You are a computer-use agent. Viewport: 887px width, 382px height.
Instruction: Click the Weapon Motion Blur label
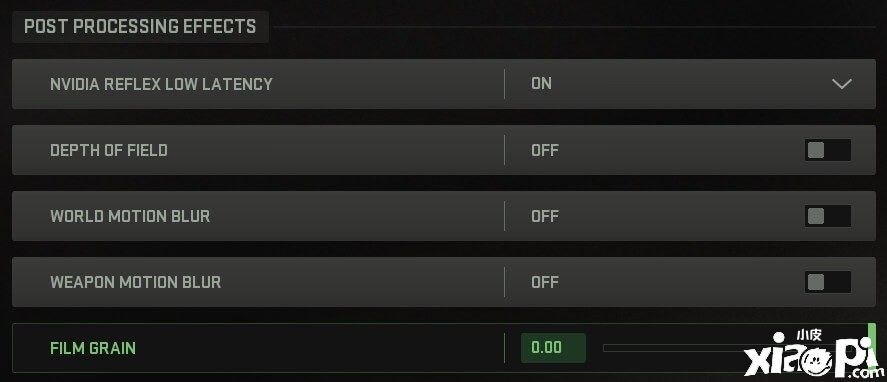(135, 282)
